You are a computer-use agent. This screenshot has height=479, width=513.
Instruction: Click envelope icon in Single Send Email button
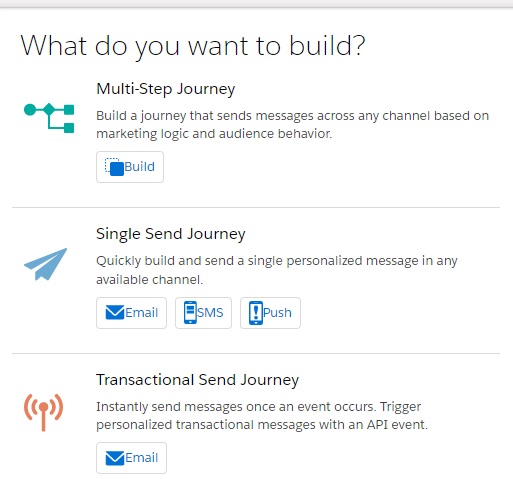115,313
